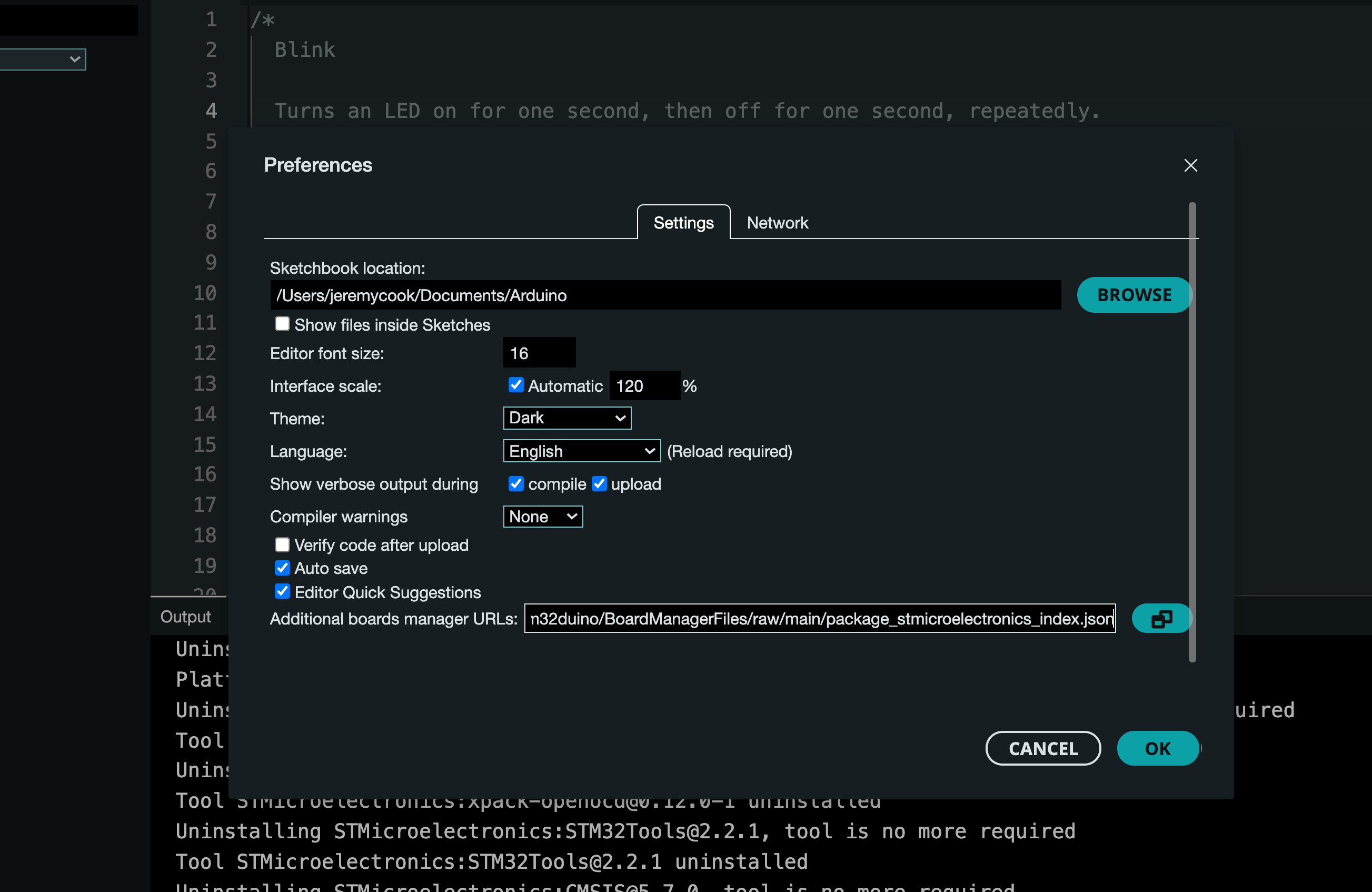
Task: Open the Theme dropdown
Action: pyautogui.click(x=566, y=418)
